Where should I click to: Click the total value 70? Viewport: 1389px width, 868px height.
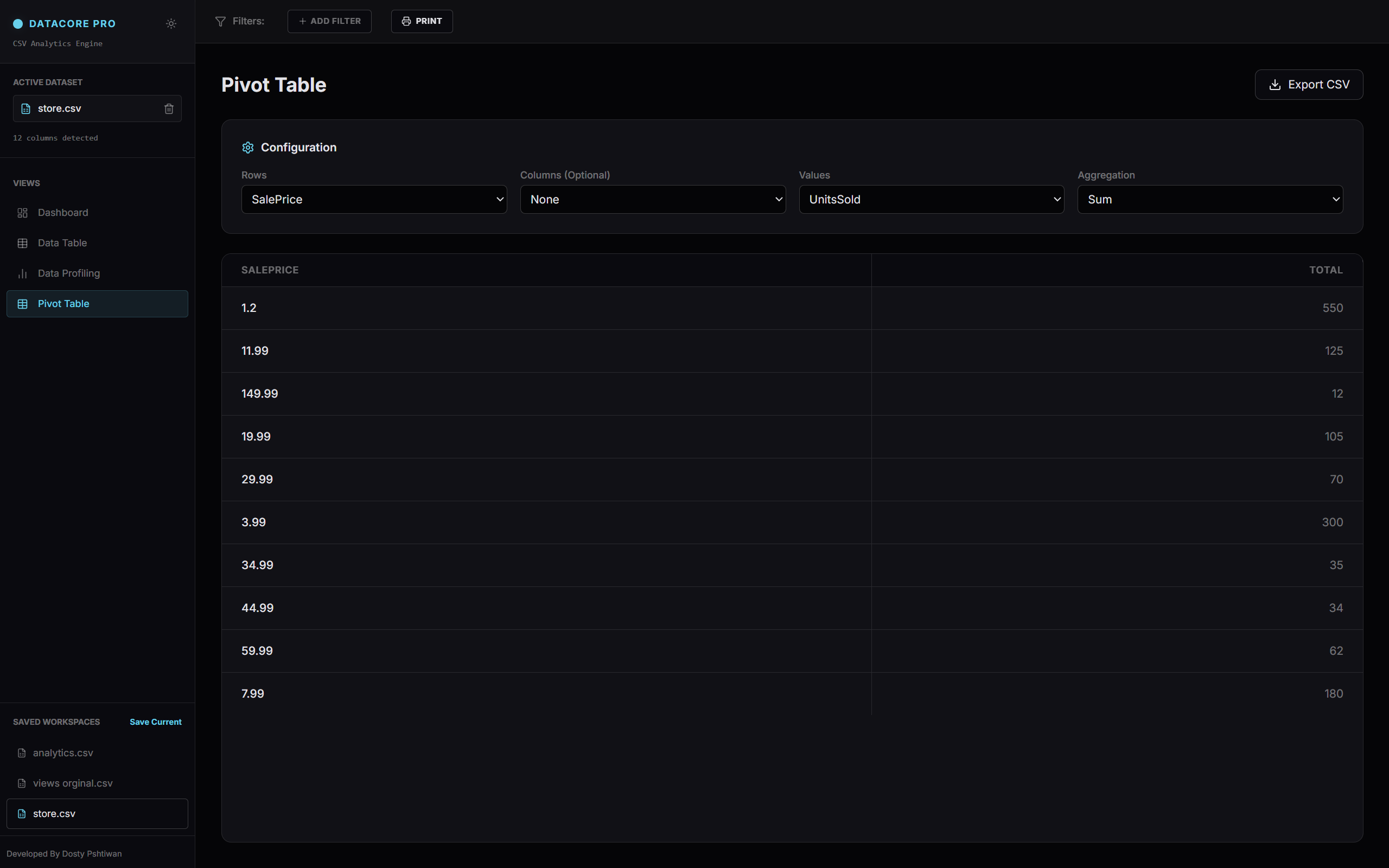click(1336, 480)
